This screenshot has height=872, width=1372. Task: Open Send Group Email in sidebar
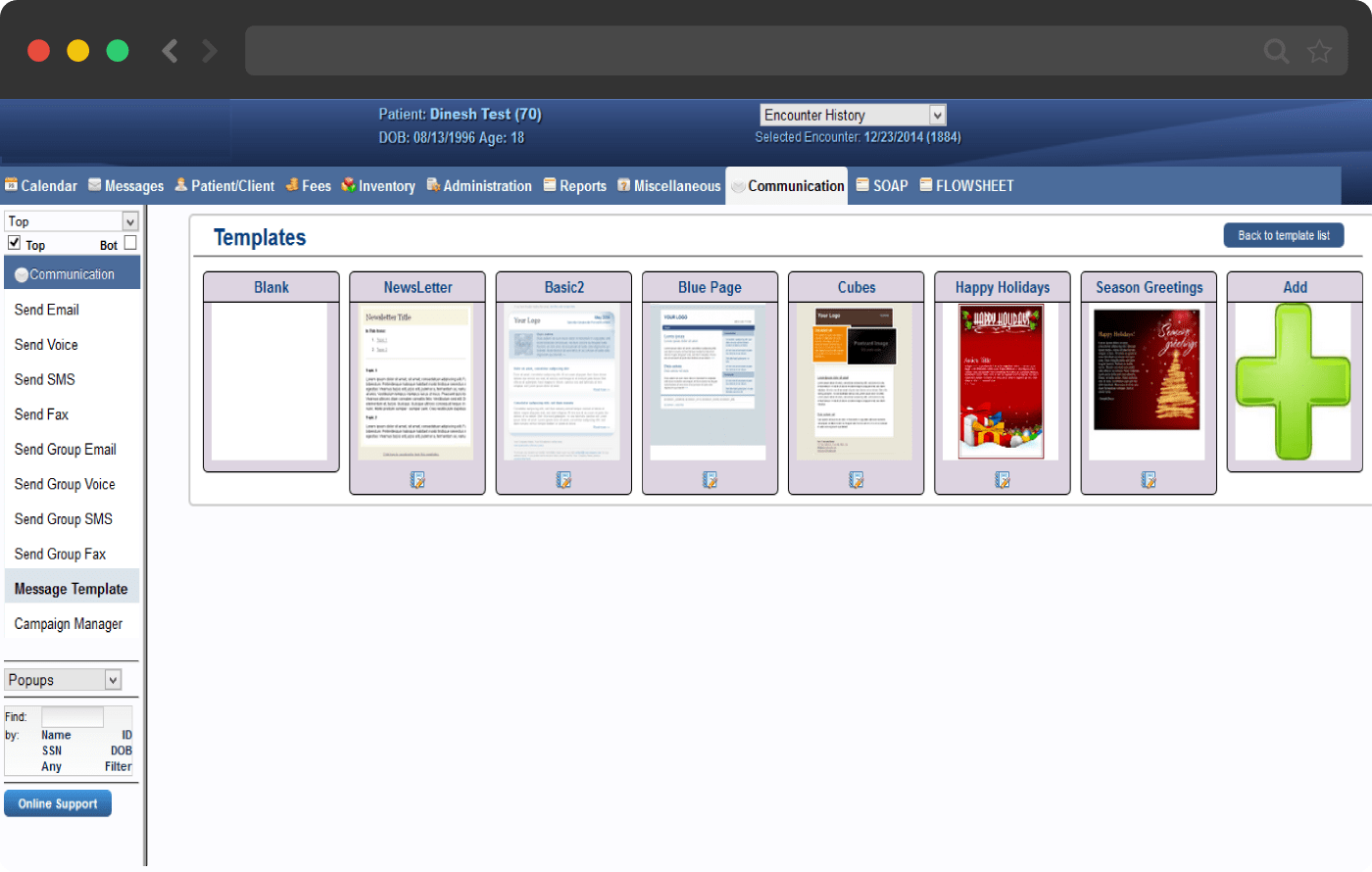click(66, 450)
